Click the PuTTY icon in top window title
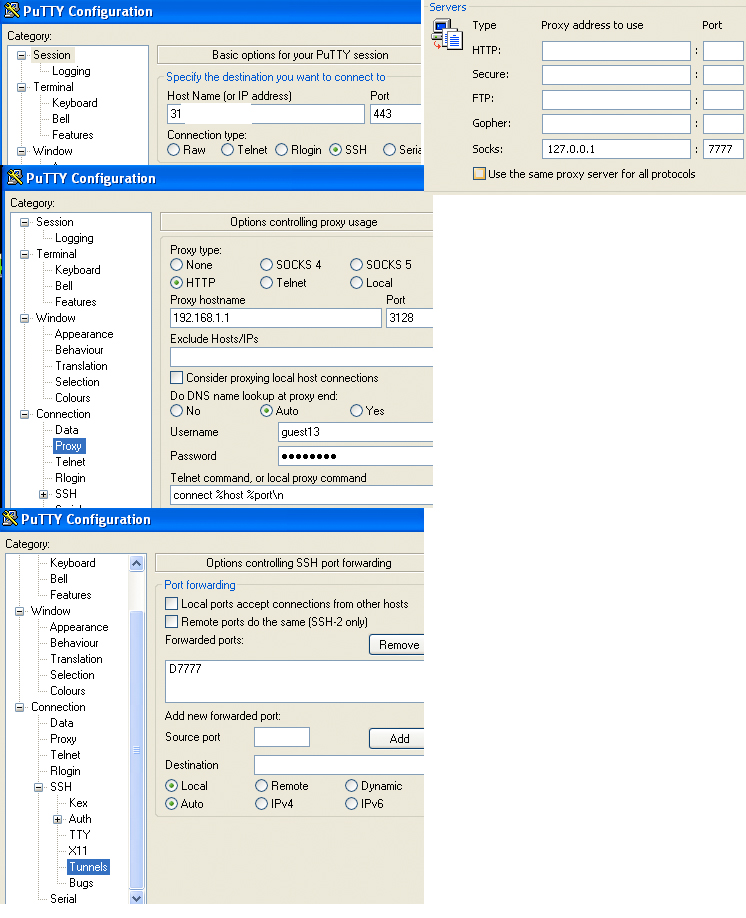Viewport: 746px width, 918px height. pyautogui.click(x=12, y=11)
